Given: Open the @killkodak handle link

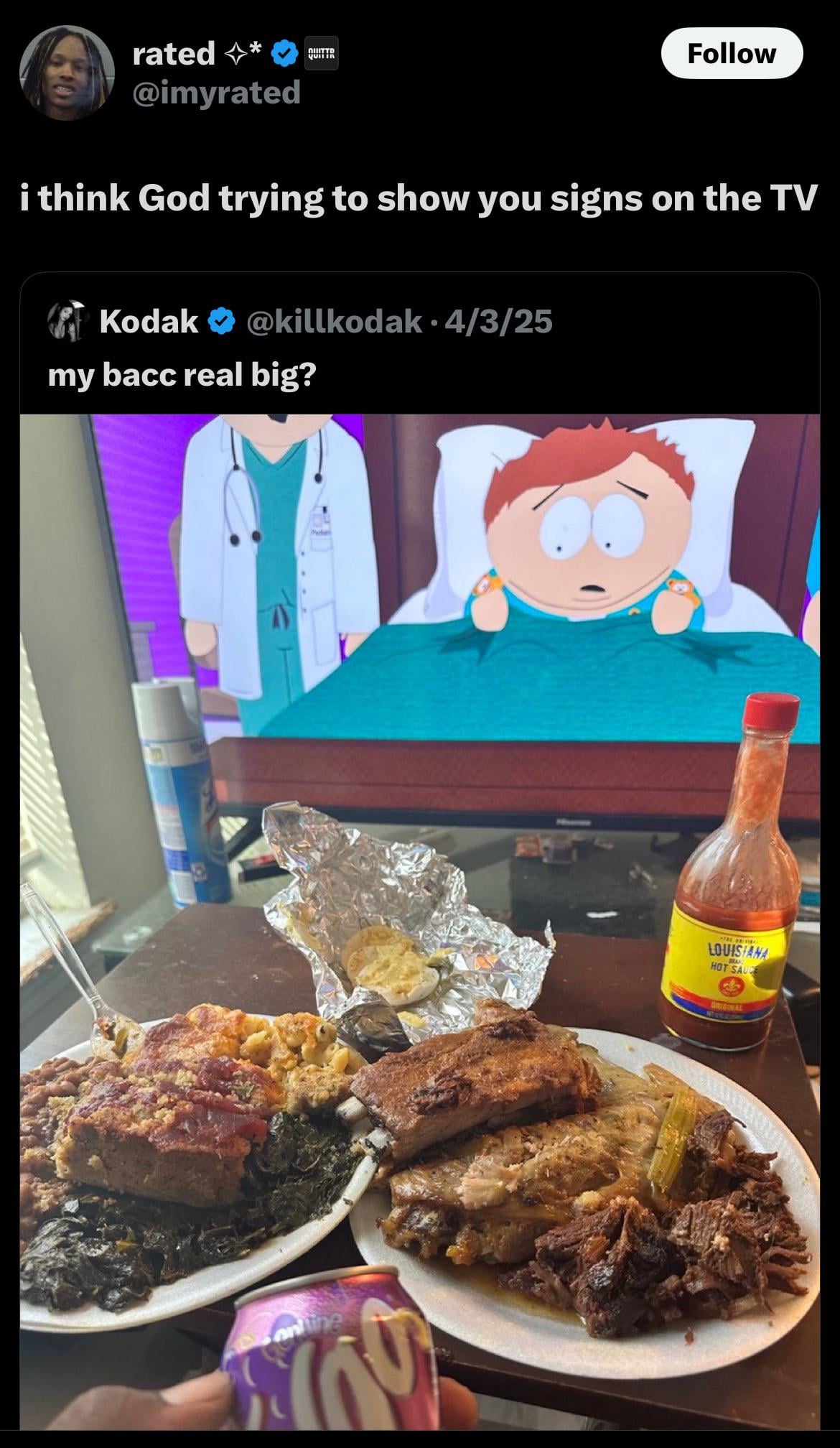Looking at the screenshot, I should tap(334, 320).
